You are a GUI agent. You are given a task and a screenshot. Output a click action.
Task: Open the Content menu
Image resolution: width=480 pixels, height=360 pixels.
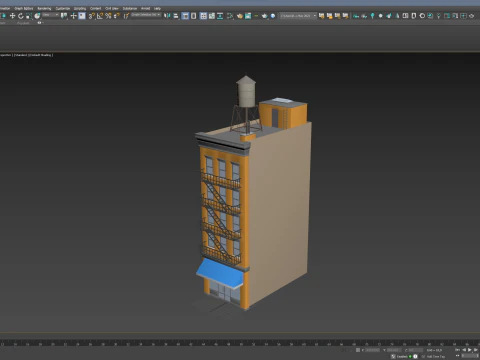click(96, 8)
